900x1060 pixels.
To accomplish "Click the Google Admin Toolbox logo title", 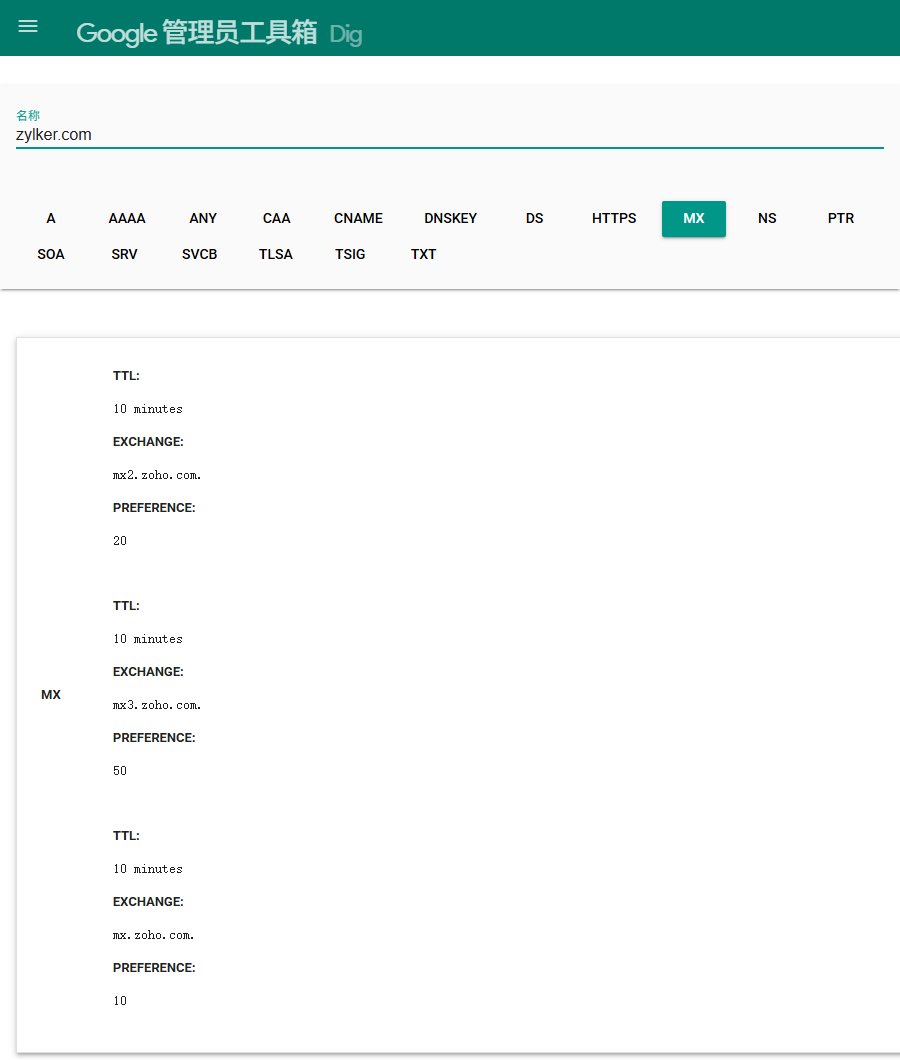I will [197, 32].
